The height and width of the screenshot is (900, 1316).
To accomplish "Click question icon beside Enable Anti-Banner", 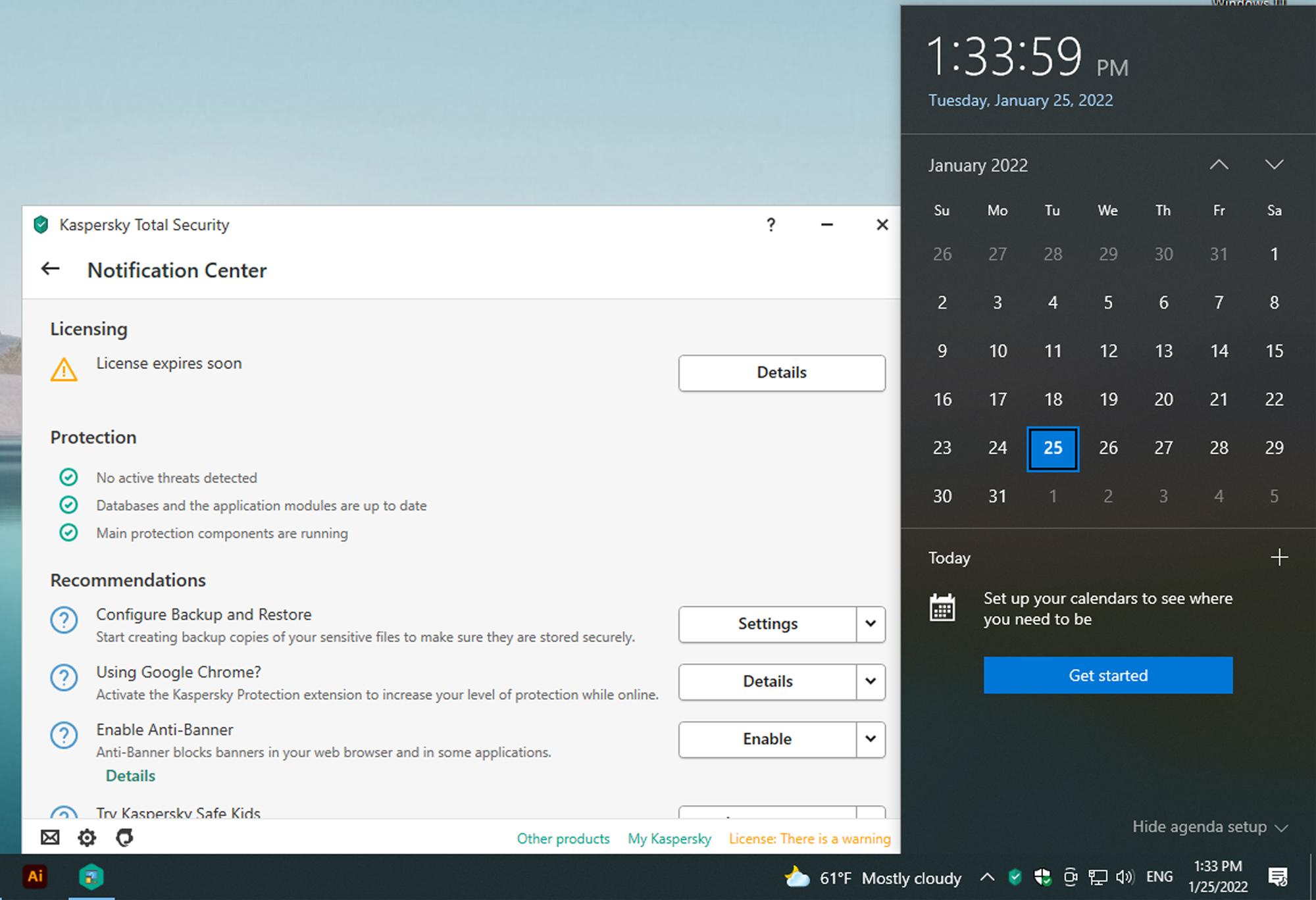I will click(64, 736).
